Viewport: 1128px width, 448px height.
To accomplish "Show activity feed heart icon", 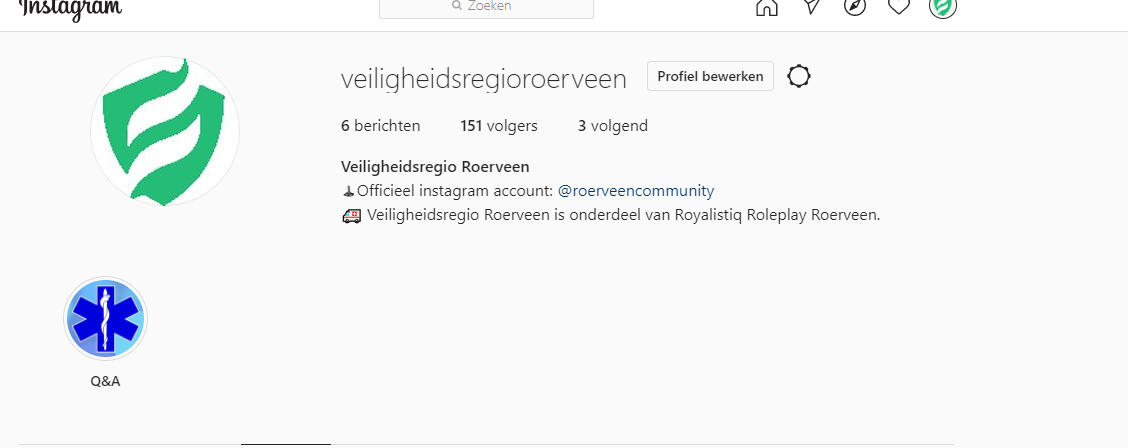I will (899, 6).
